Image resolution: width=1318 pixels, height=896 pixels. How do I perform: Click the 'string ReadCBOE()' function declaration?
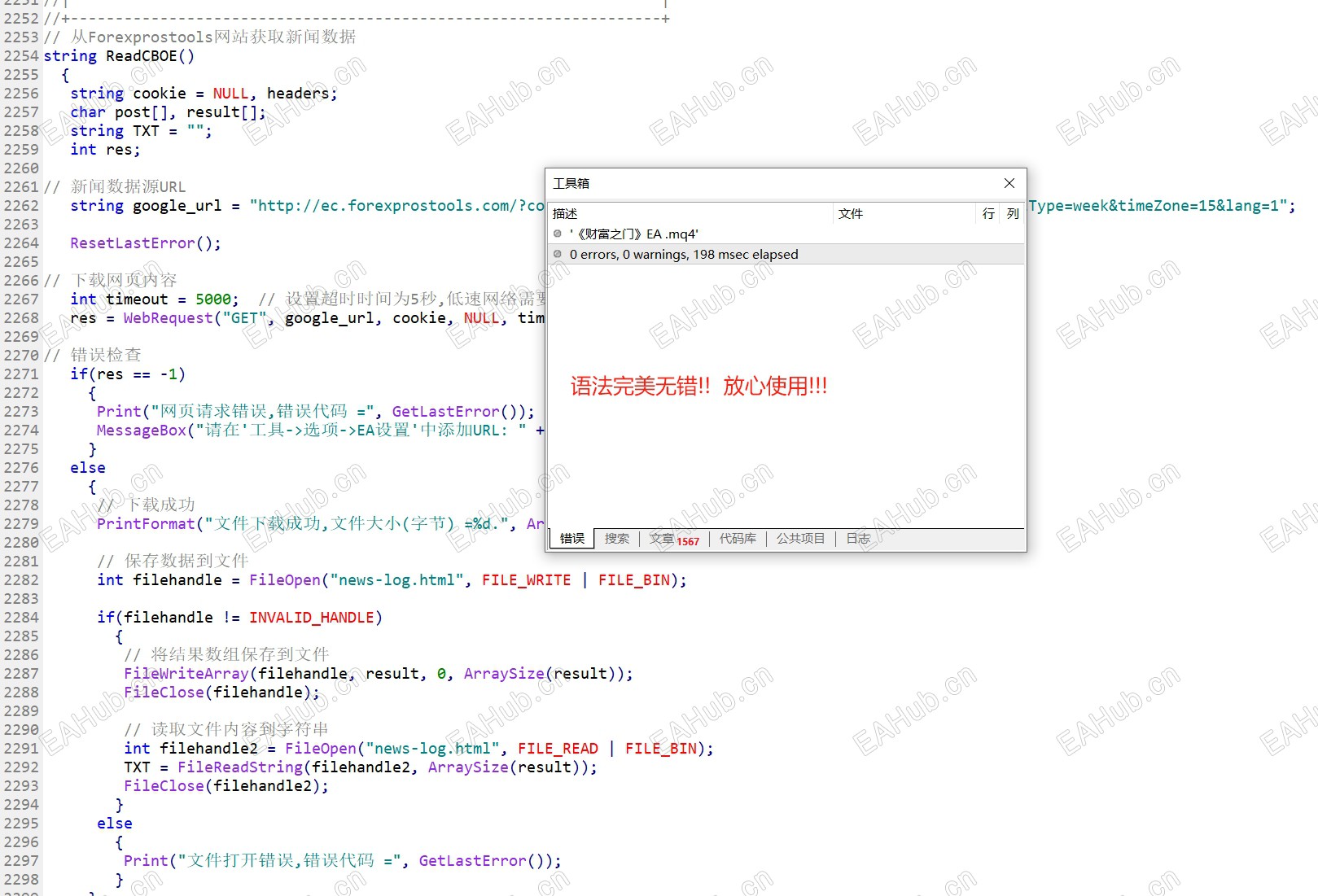pos(119,55)
